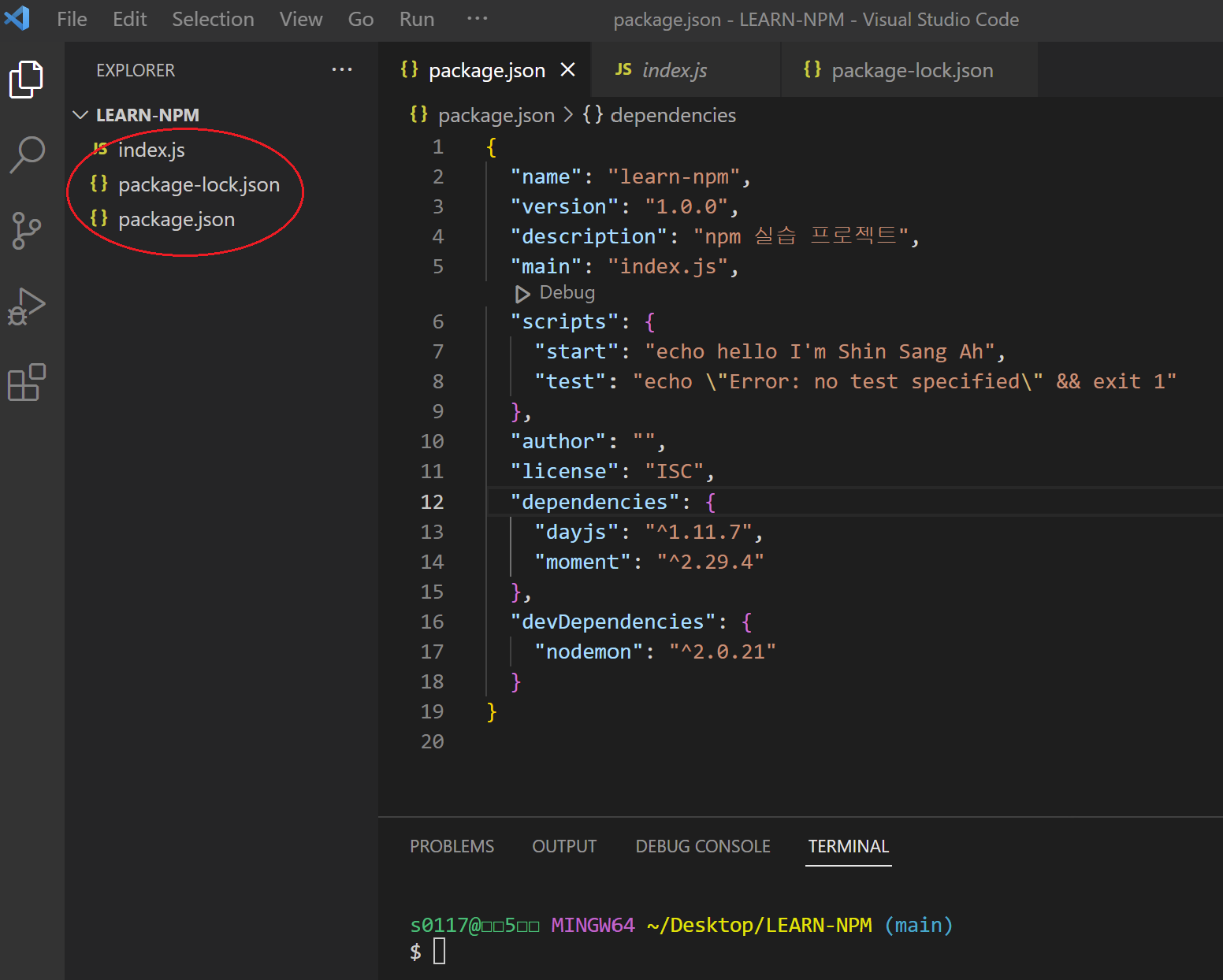This screenshot has height=980, width=1223.
Task: Click the "dayjs" dependency key
Action: (x=576, y=532)
